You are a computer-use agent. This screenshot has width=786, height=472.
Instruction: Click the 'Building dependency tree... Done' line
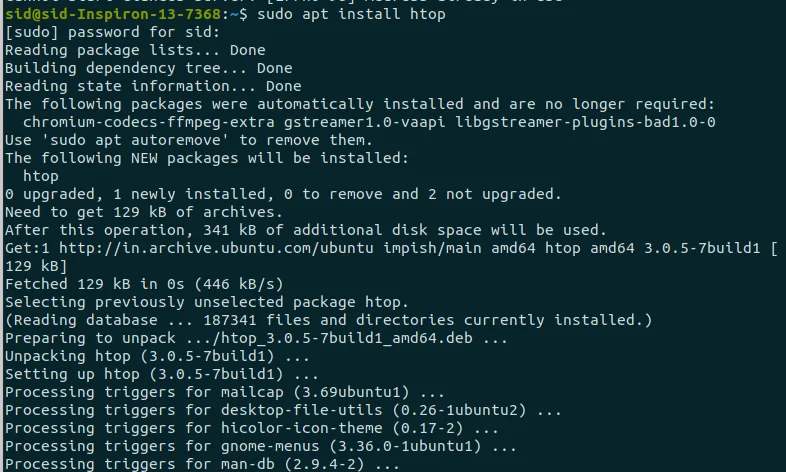(x=148, y=68)
